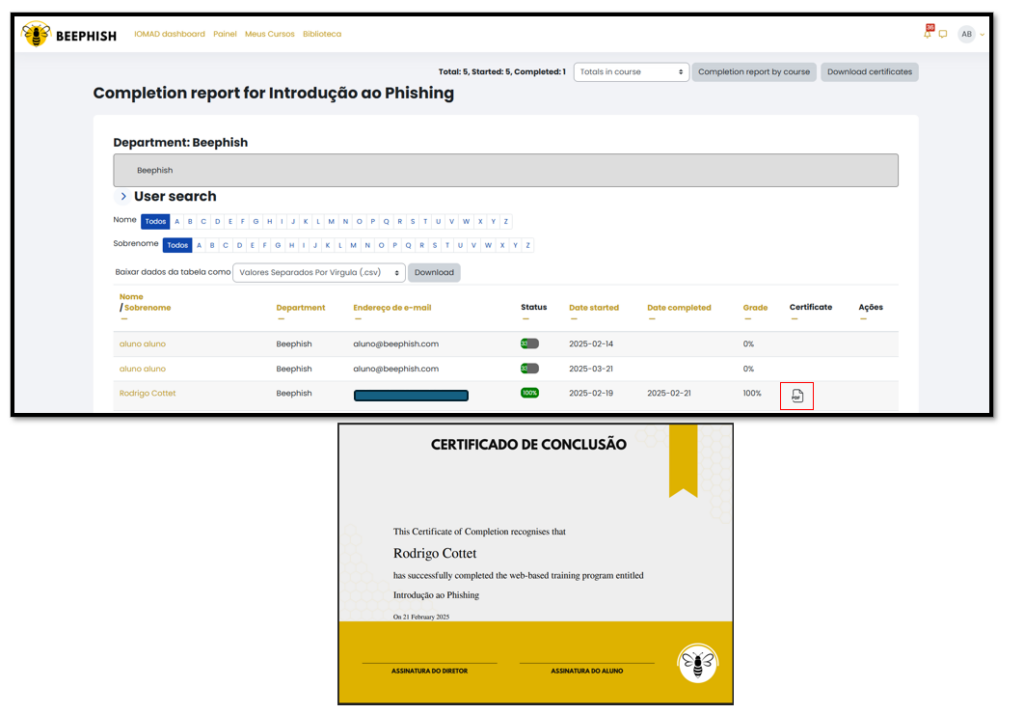
Task: Open the messages chat icon
Action: (x=942, y=34)
